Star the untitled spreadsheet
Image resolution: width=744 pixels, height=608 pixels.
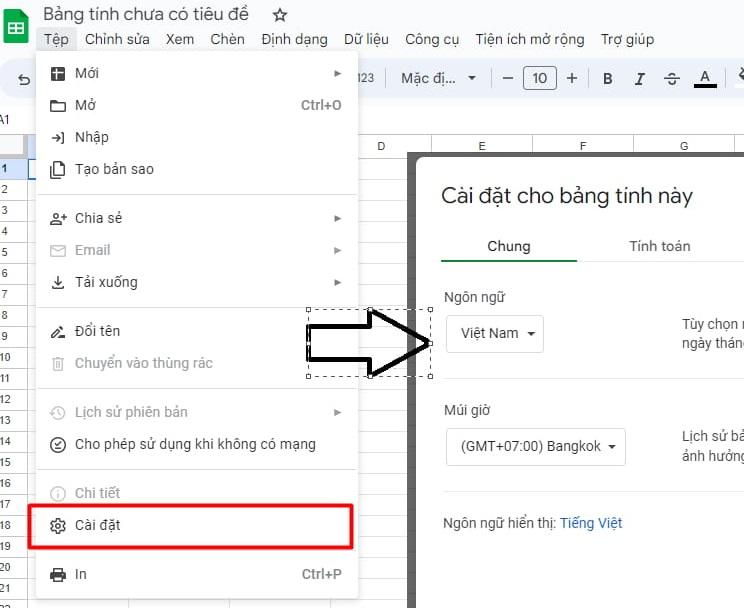tap(280, 15)
